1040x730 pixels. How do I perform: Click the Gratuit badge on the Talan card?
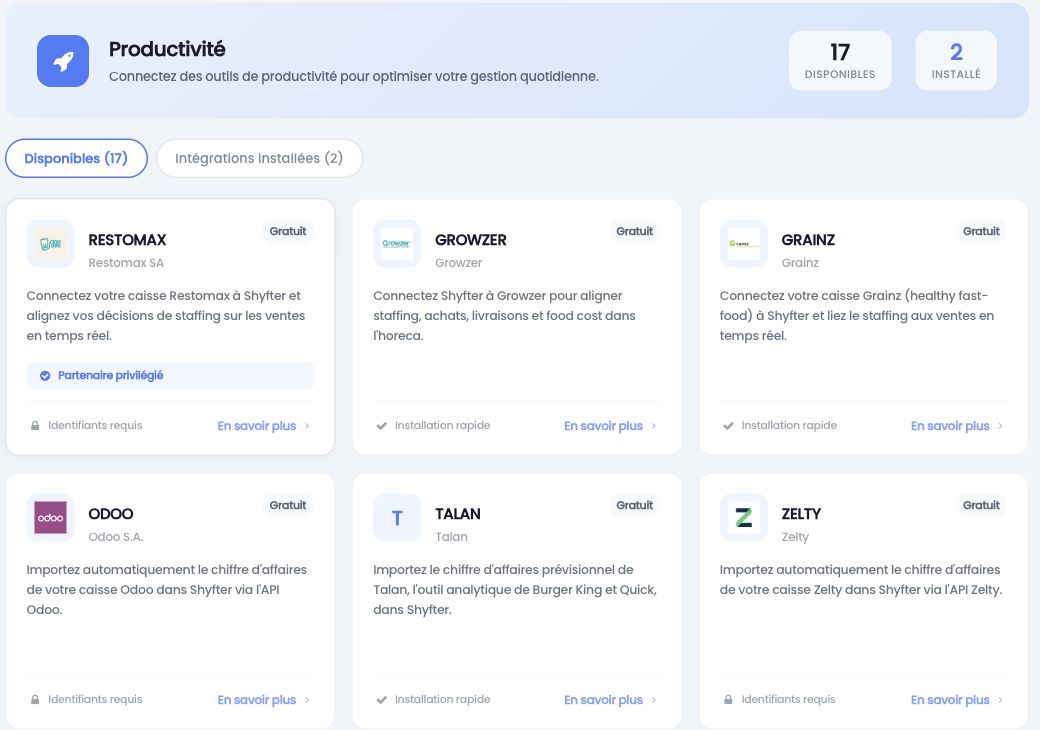pos(635,505)
